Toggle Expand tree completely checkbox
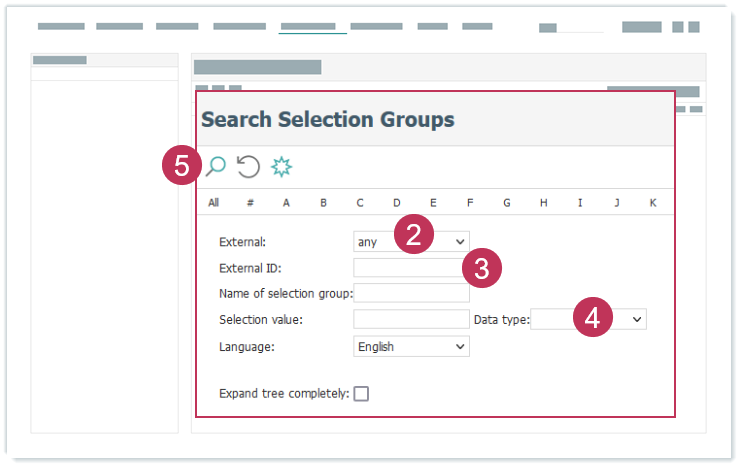Image resolution: width=741 pixels, height=468 pixels. click(361, 393)
